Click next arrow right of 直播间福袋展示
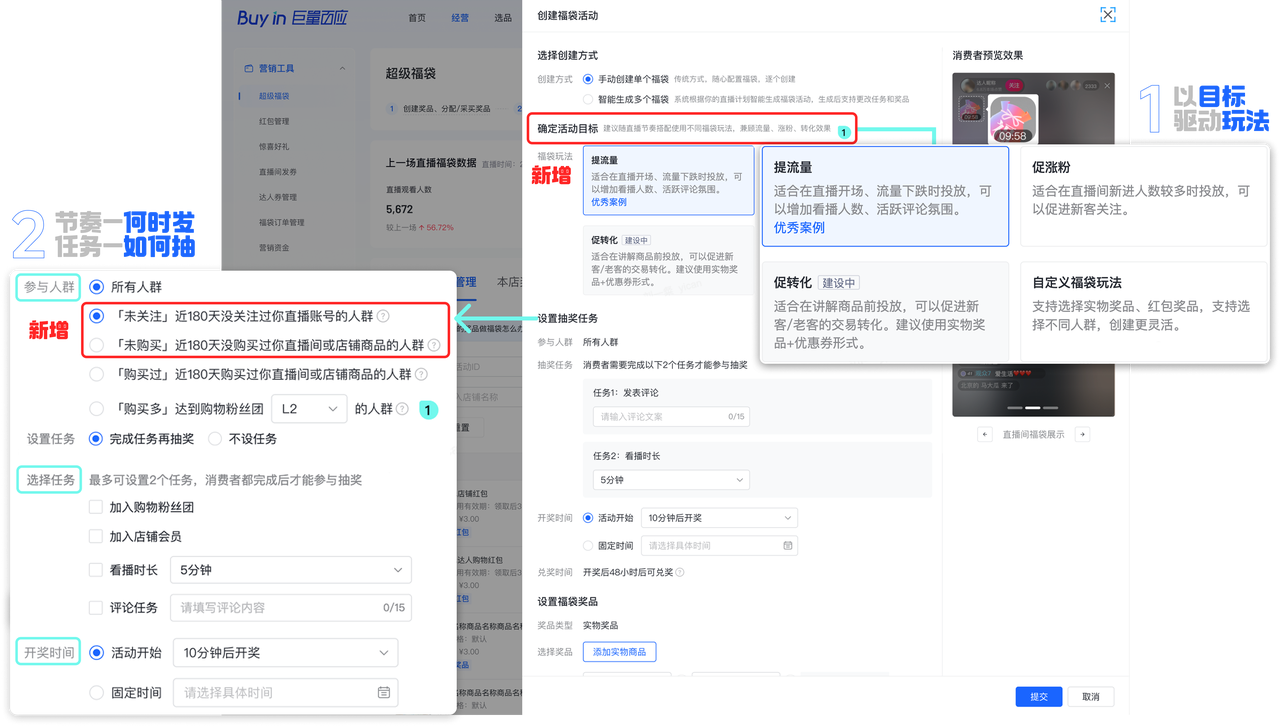 click(x=1082, y=434)
